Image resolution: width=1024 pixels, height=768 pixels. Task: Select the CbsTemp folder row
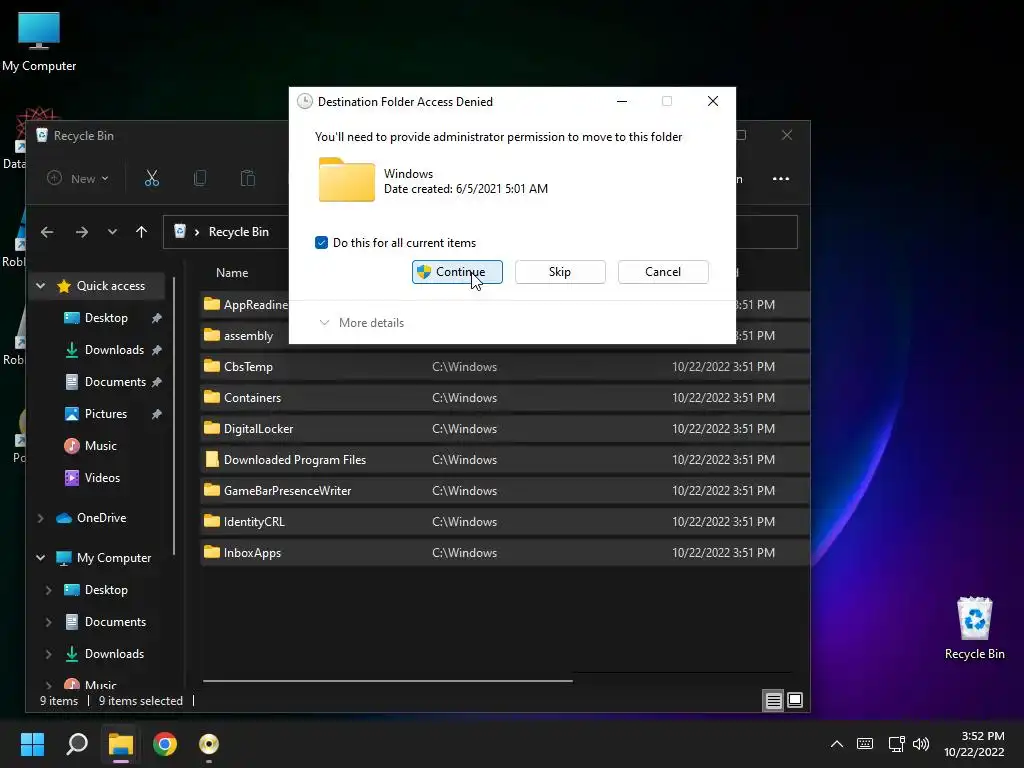click(x=504, y=366)
